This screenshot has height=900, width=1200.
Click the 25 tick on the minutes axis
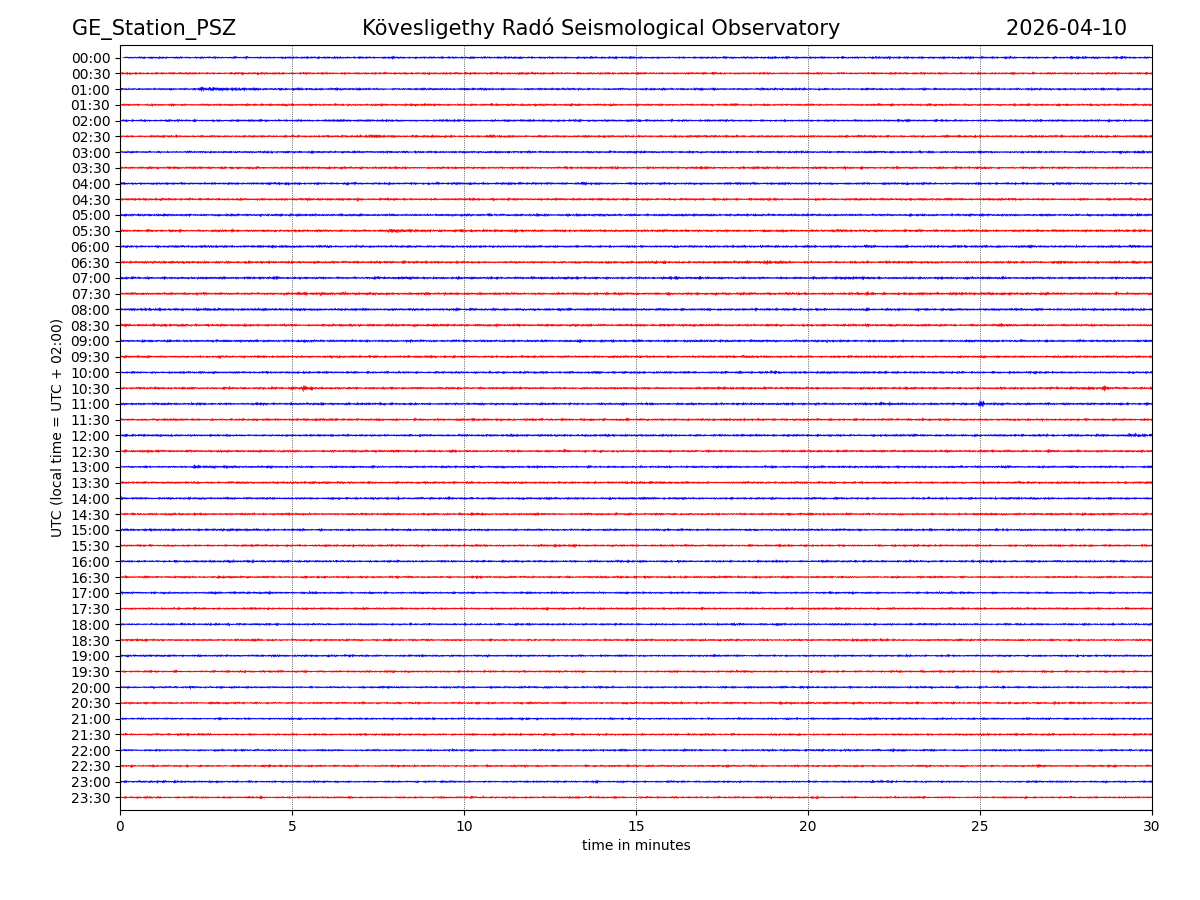(980, 826)
